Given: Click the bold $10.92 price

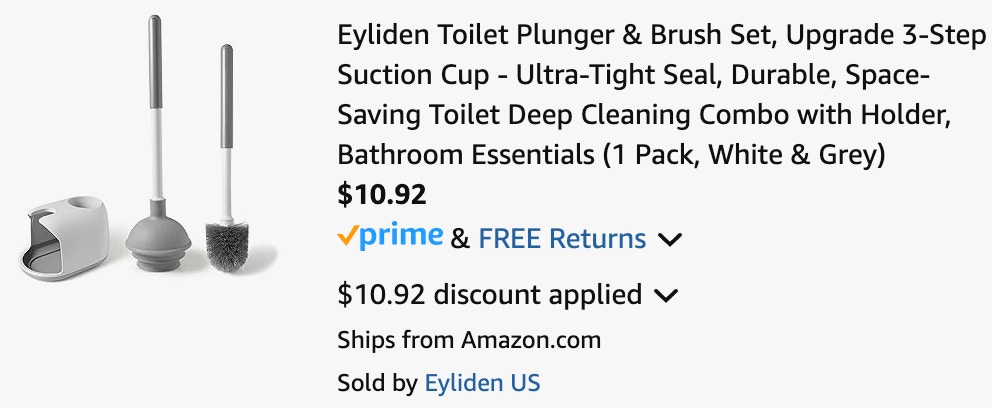Looking at the screenshot, I should pos(382,193).
